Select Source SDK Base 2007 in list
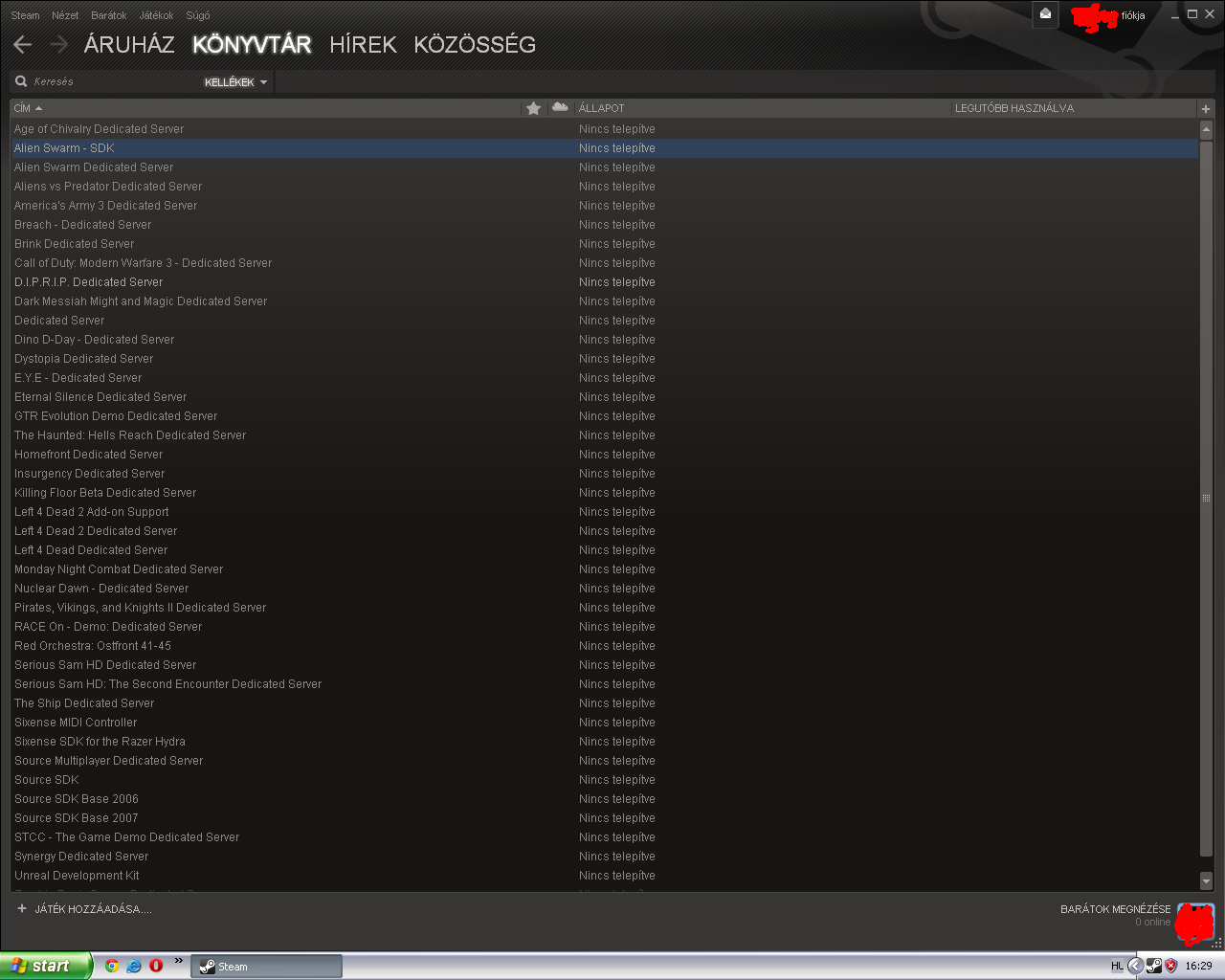This screenshot has width=1225, height=980. (77, 818)
